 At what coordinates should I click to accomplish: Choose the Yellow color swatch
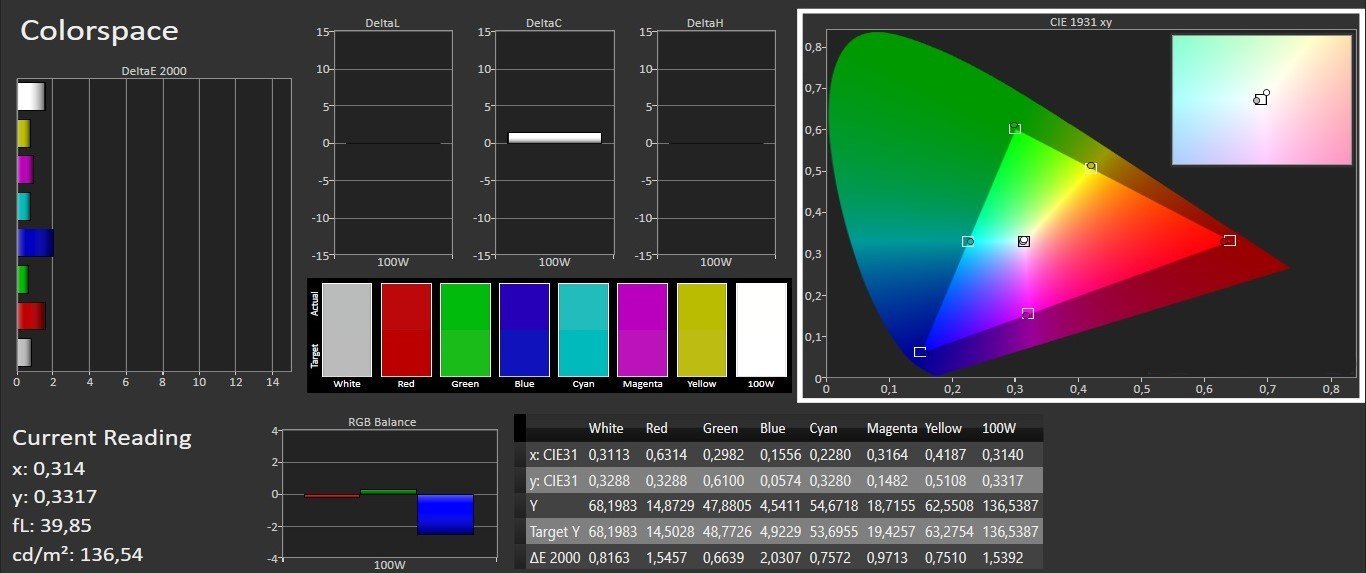click(702, 330)
